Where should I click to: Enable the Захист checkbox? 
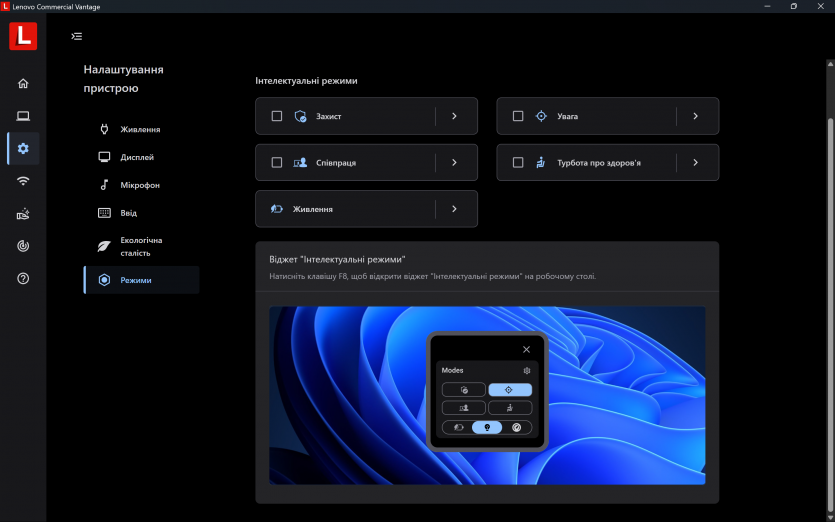coord(277,116)
